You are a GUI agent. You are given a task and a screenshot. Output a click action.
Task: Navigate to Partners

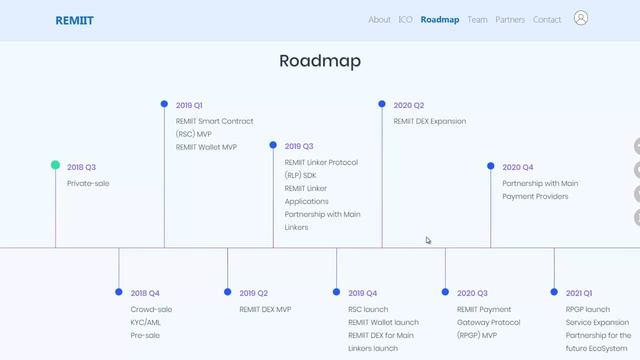pos(510,20)
